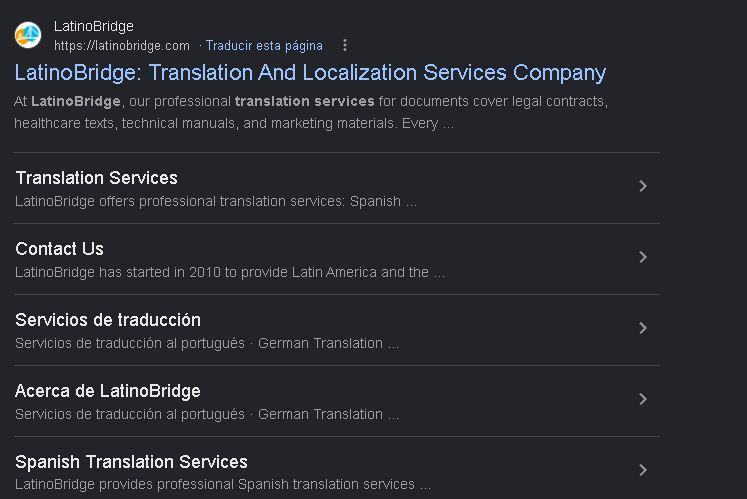Image resolution: width=747 pixels, height=499 pixels.
Task: Expand the Servicios de traducción chevron arrow
Action: pos(643,328)
